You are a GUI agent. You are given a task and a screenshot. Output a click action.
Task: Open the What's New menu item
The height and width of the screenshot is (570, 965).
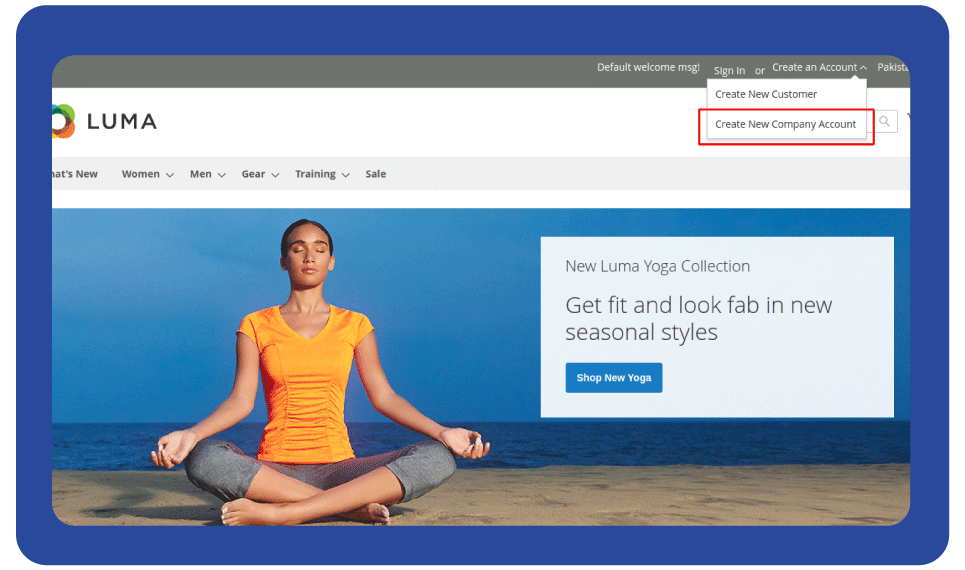pos(75,174)
